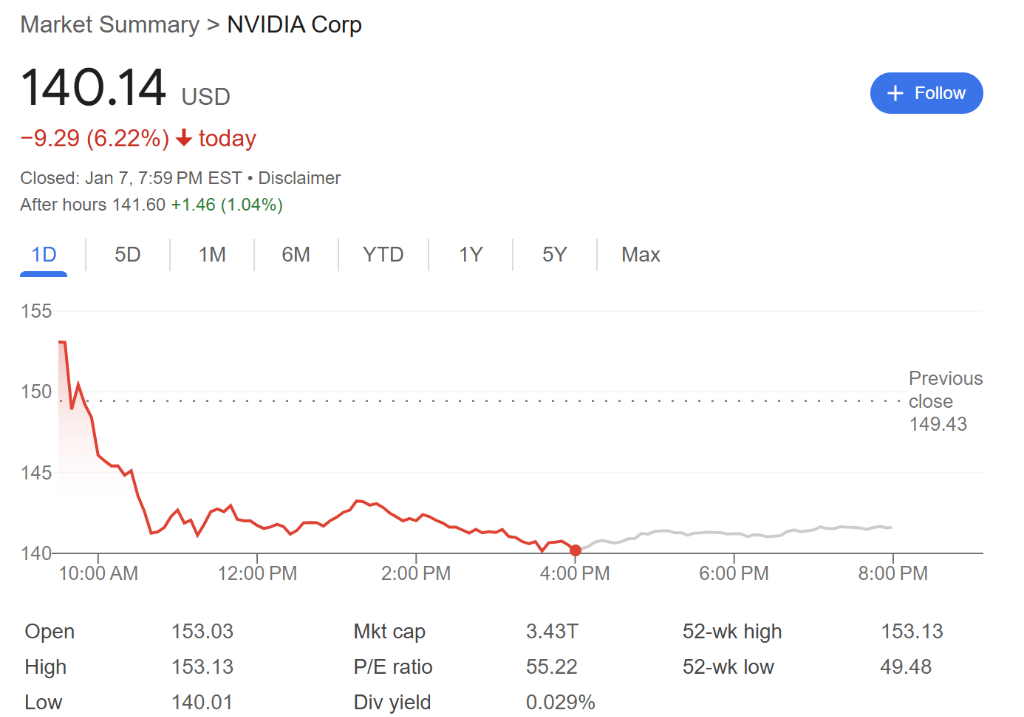Image resolution: width=1024 pixels, height=717 pixels.
Task: Show the YTD chart range
Action: pyautogui.click(x=383, y=255)
